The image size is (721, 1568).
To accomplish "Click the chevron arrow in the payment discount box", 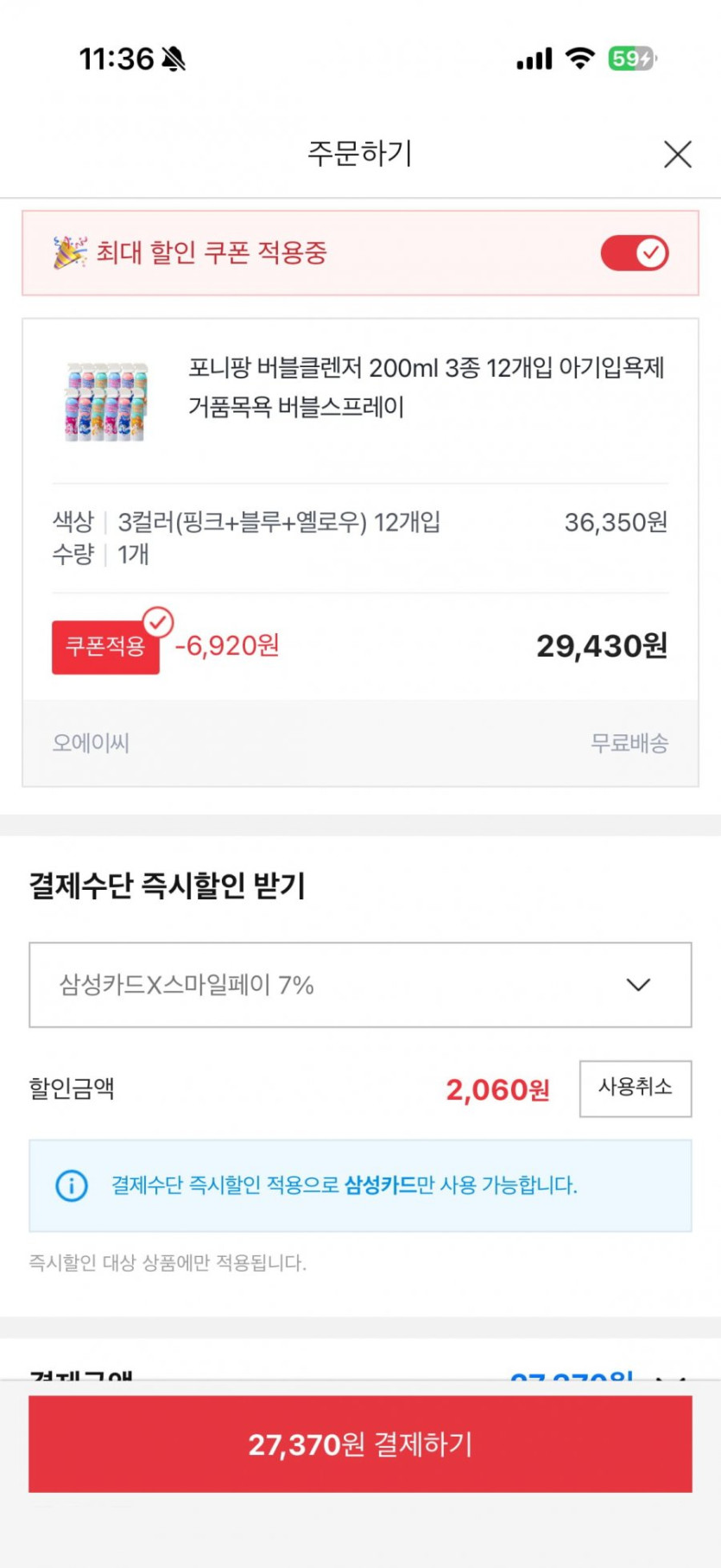I will (638, 985).
